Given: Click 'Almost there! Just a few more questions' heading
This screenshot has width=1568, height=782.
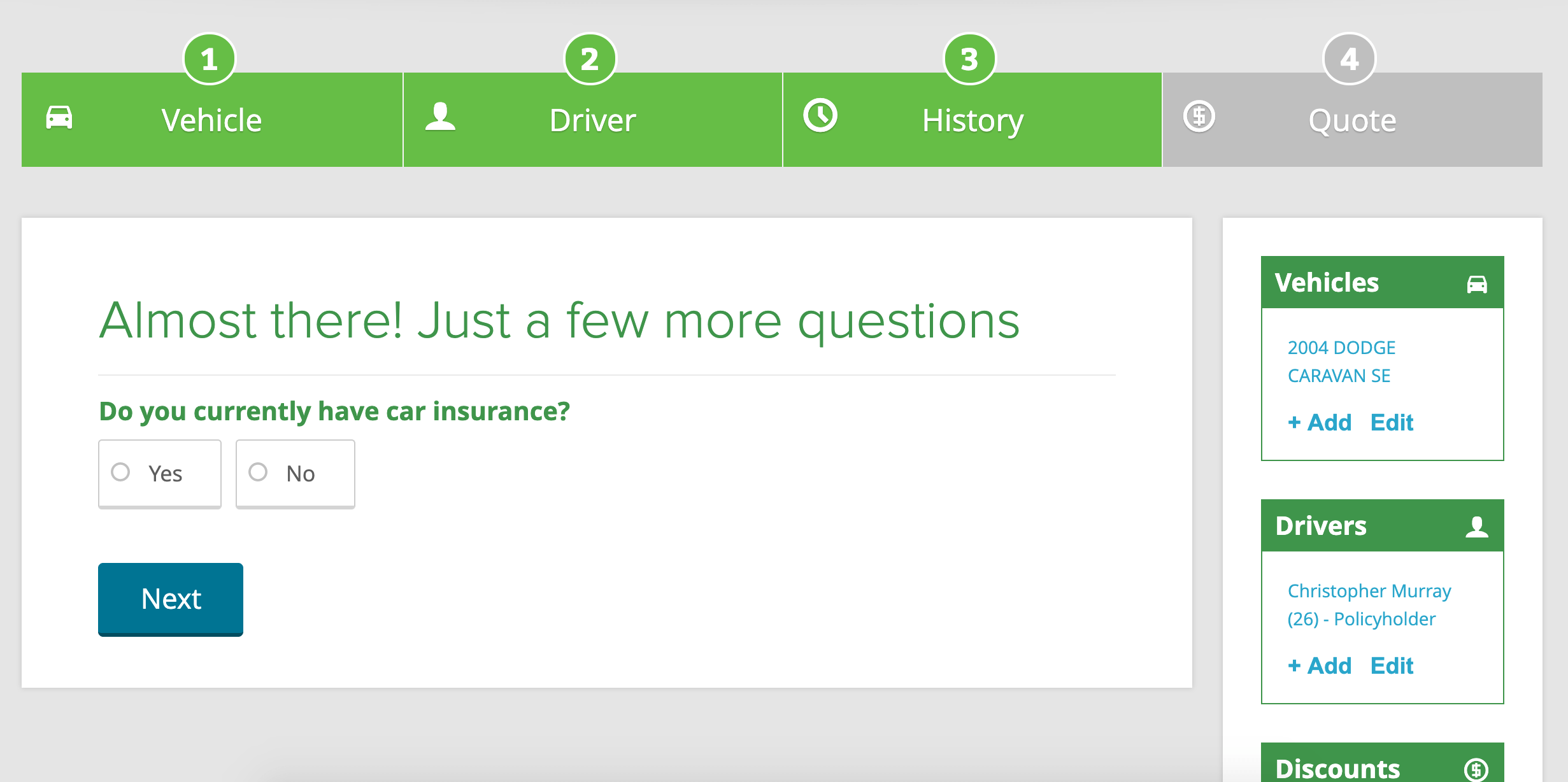Looking at the screenshot, I should 559,321.
